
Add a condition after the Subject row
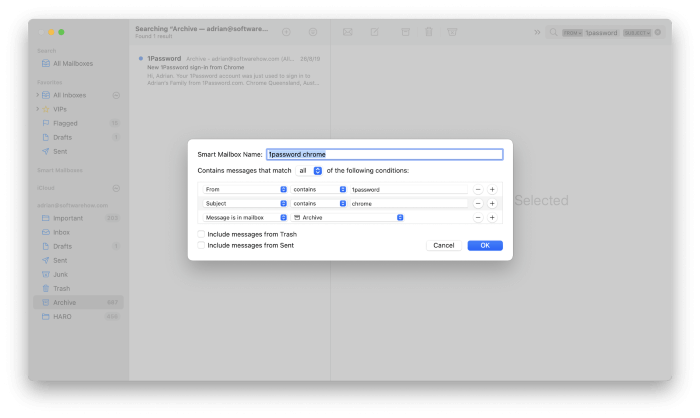pos(492,203)
